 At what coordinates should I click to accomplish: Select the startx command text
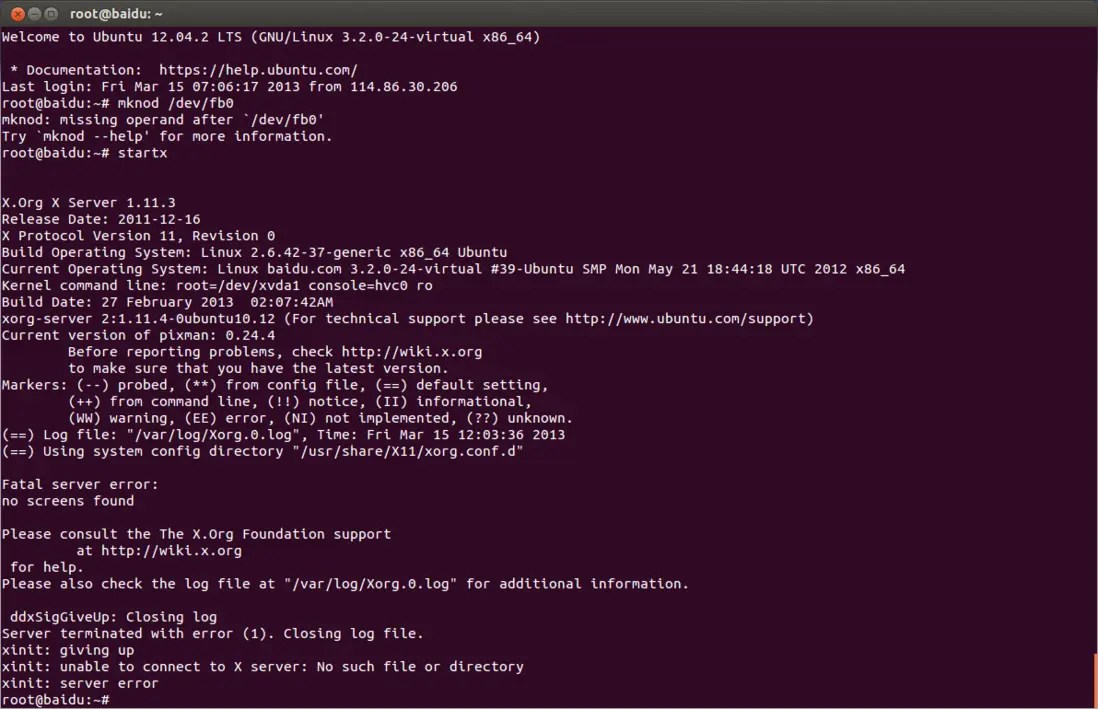coord(142,152)
